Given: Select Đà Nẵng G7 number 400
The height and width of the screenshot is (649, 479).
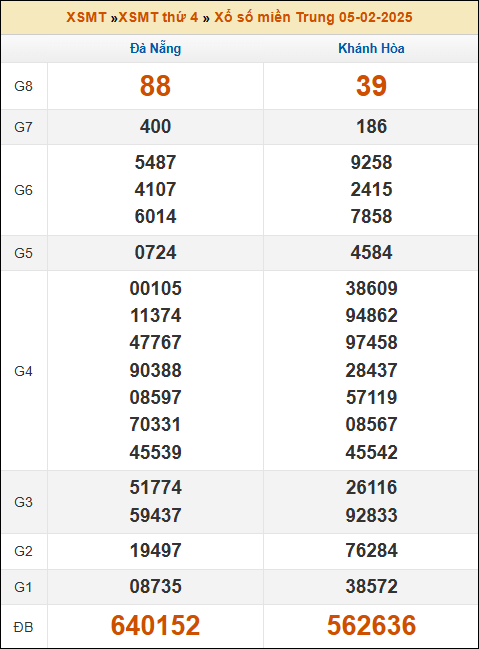Looking at the screenshot, I should click(x=155, y=127).
